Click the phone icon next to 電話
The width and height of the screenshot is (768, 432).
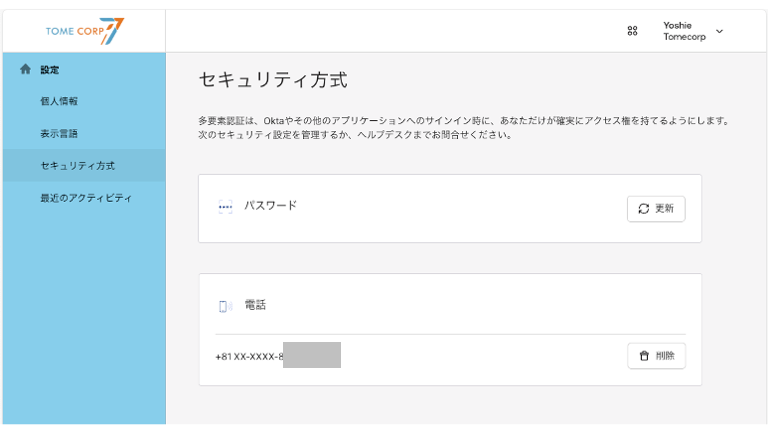pyautogui.click(x=225, y=306)
